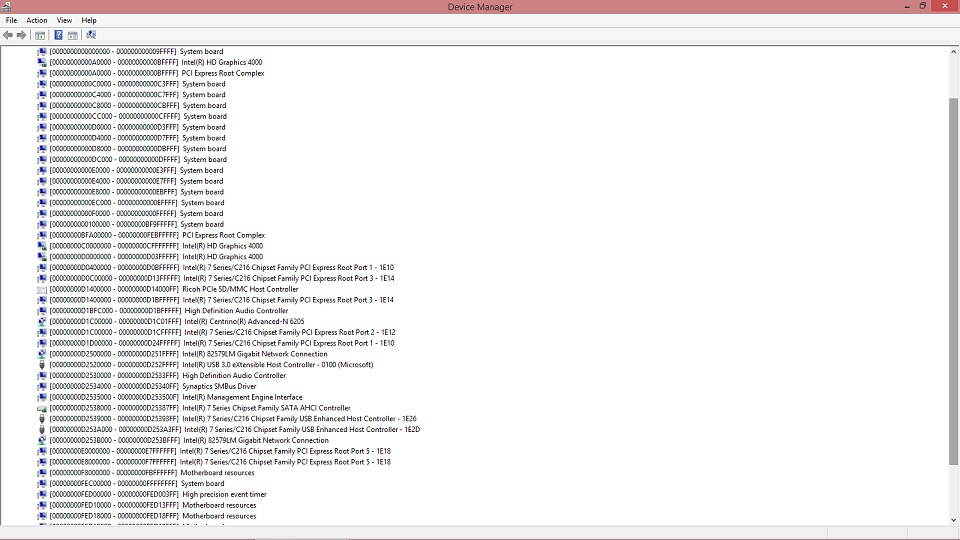This screenshot has height=540, width=960.
Task: Select Root Port 1 - 1E10 at D0400000
Action: point(222,268)
